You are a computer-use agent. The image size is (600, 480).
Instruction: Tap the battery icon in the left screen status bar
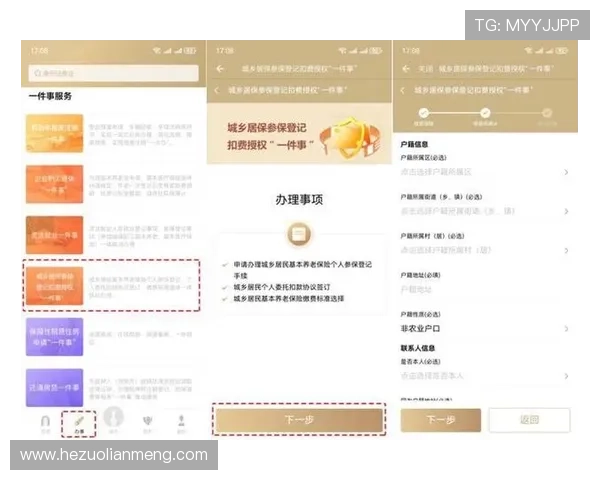click(x=190, y=51)
